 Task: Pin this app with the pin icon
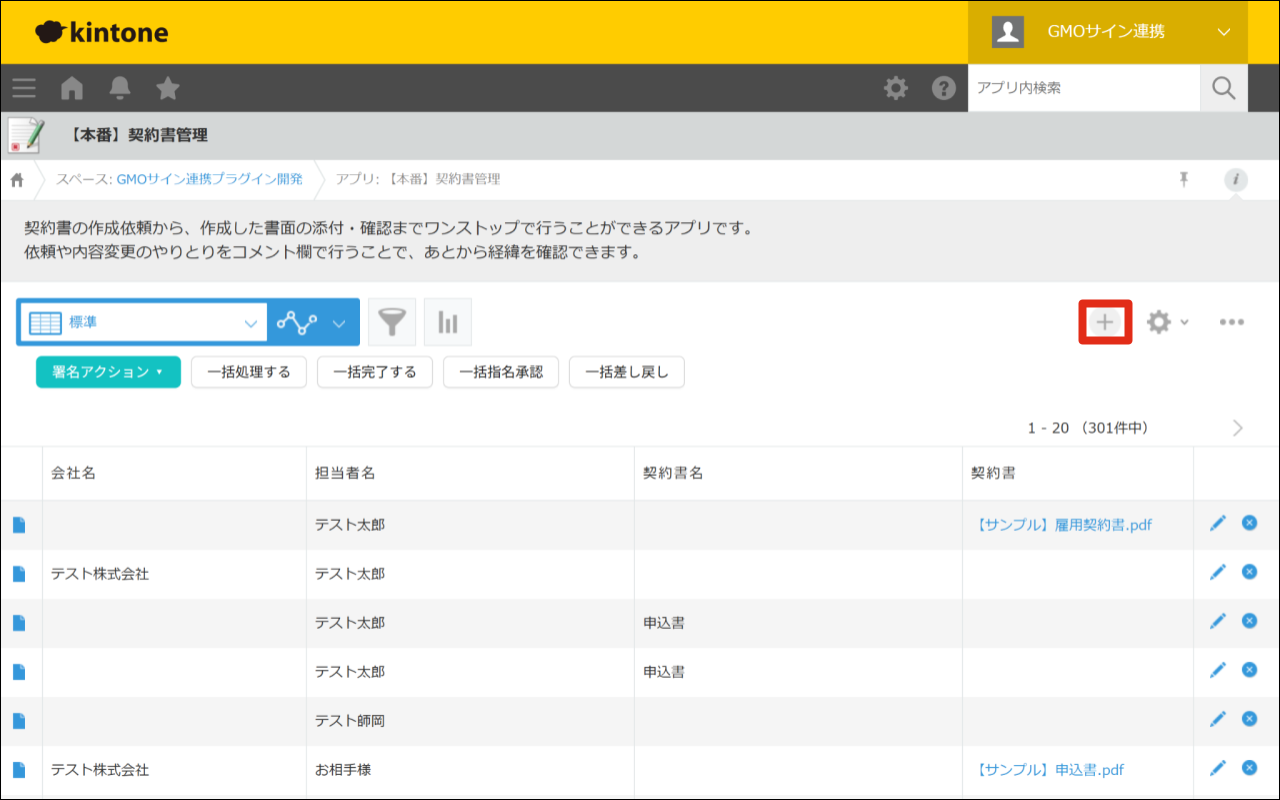[1185, 179]
